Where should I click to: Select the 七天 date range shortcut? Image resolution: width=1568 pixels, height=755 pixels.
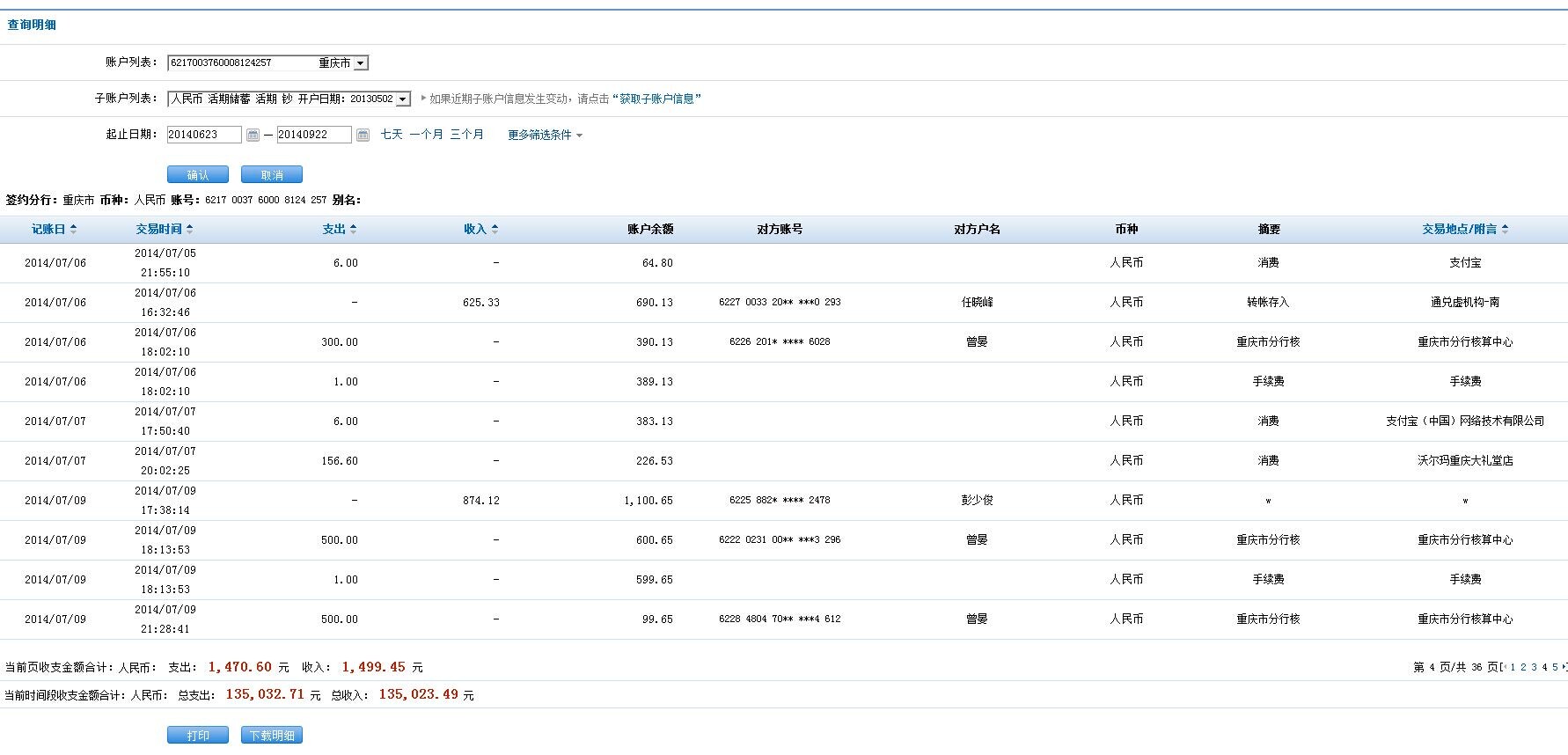click(x=392, y=135)
